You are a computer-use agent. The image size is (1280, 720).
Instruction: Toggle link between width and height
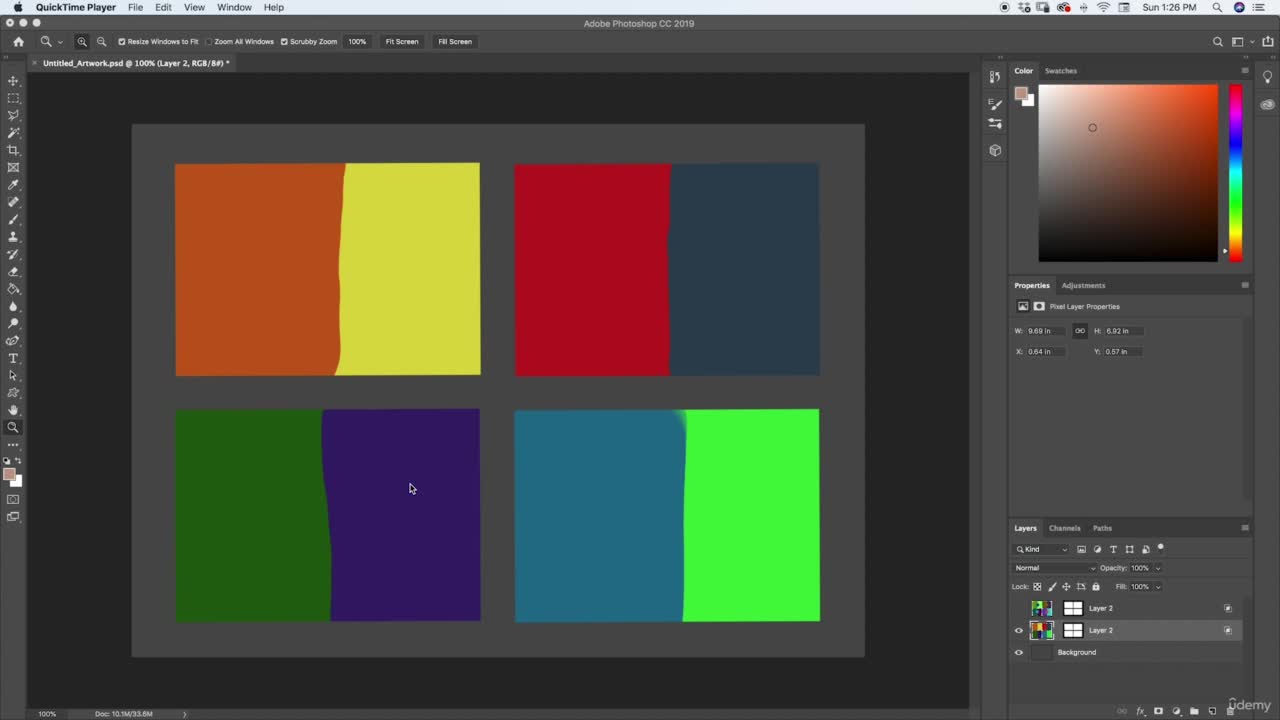pos(1079,331)
